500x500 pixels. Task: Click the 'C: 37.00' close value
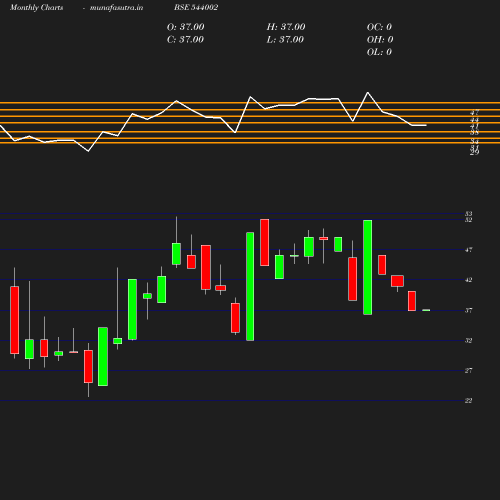(185, 39)
